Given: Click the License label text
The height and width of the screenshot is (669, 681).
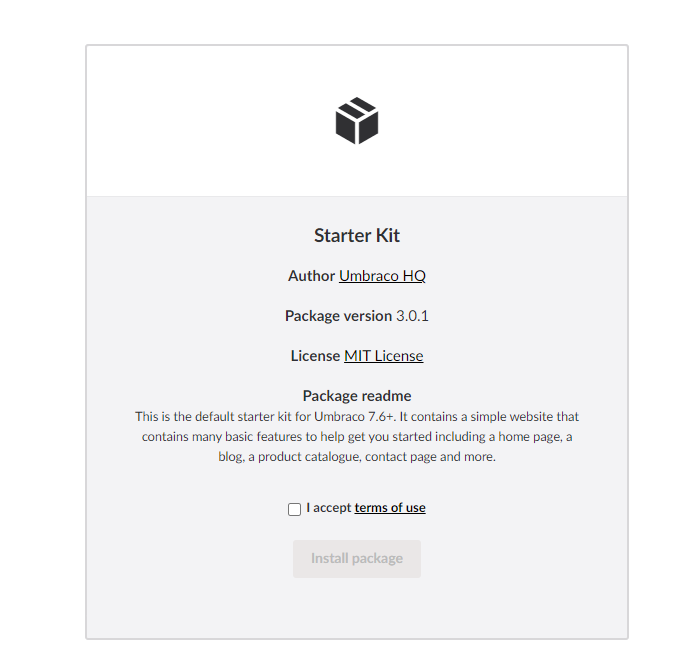Looking at the screenshot, I should click(x=315, y=356).
